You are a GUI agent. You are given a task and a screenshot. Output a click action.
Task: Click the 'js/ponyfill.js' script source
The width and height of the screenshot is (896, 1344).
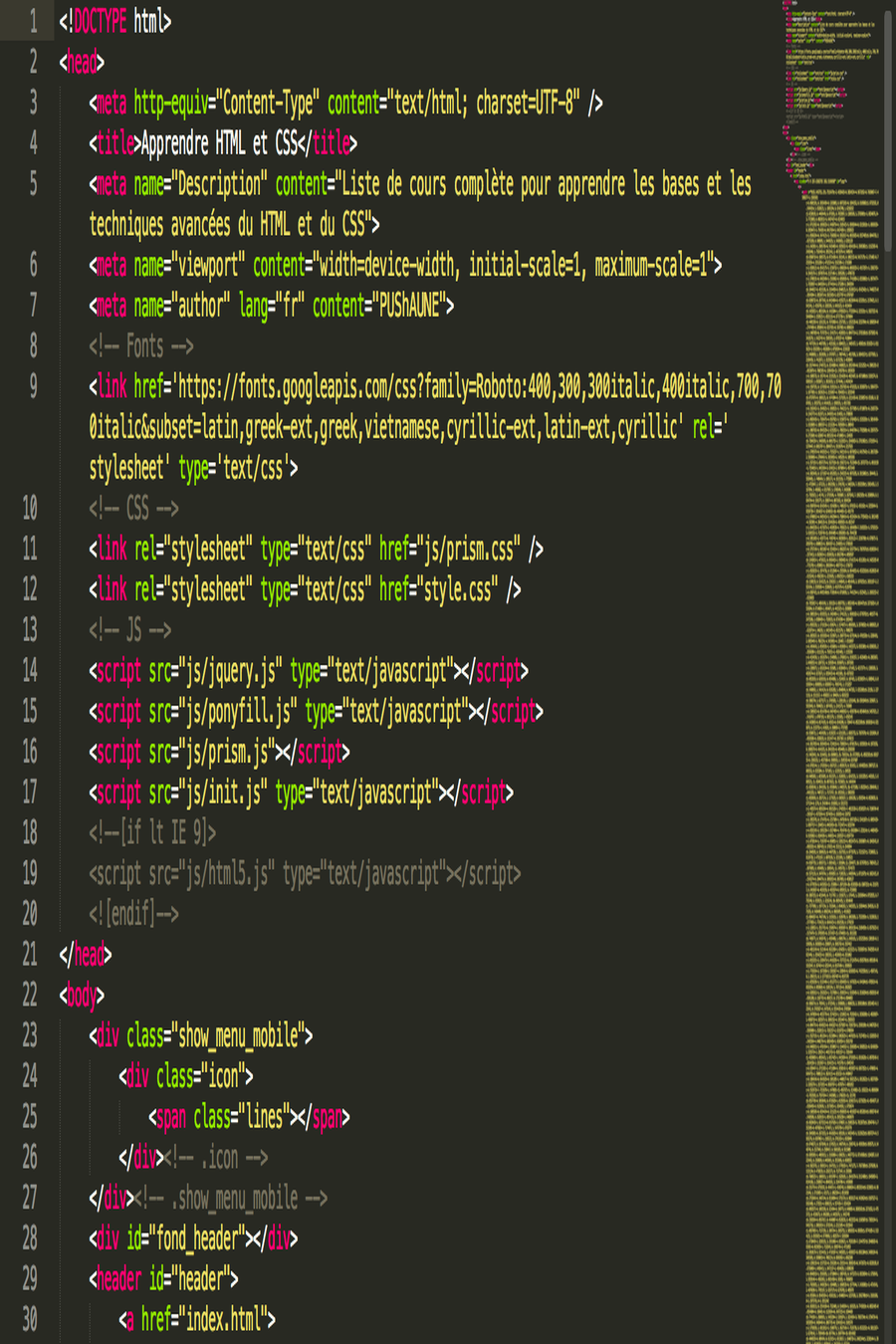237,712
